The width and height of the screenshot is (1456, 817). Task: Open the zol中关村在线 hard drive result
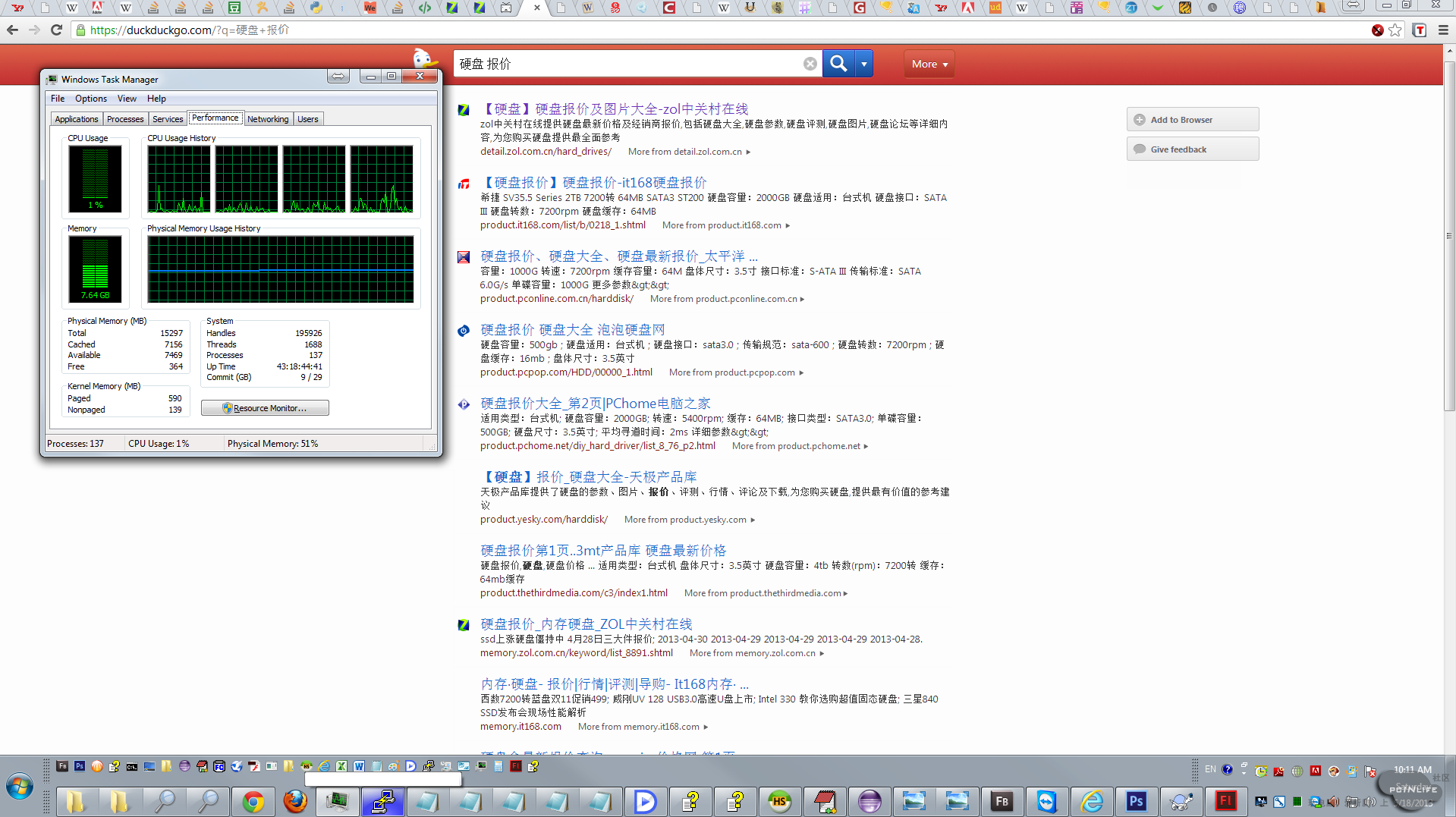tap(615, 109)
